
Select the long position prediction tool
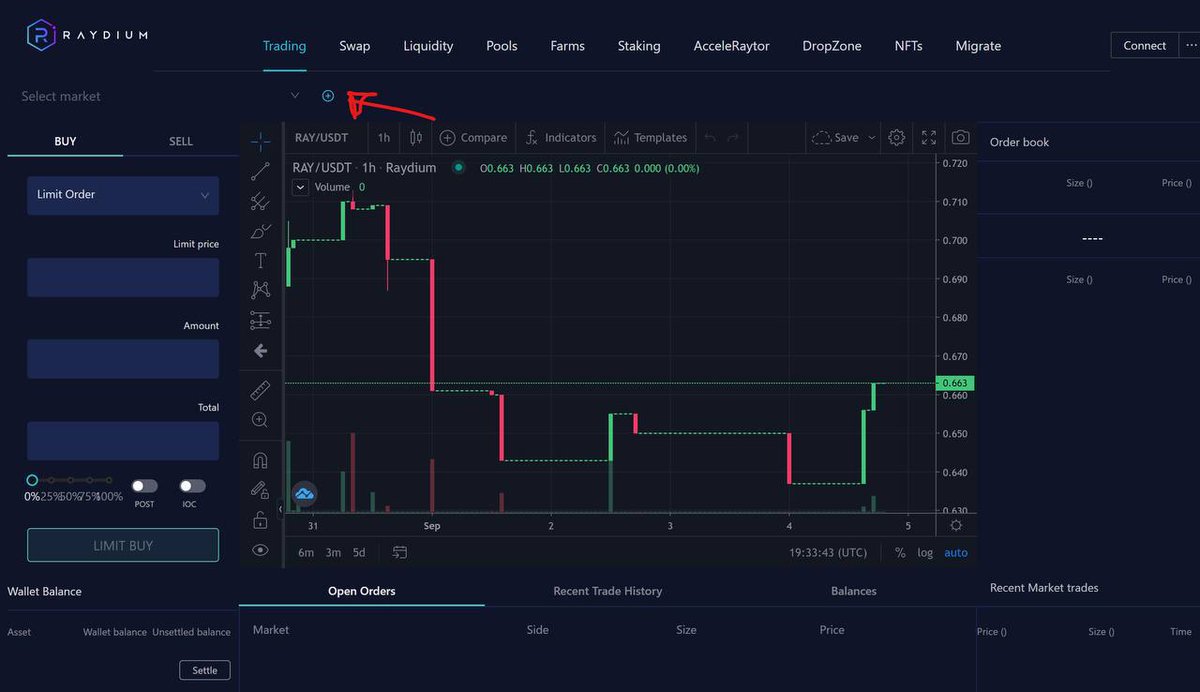coord(260,321)
